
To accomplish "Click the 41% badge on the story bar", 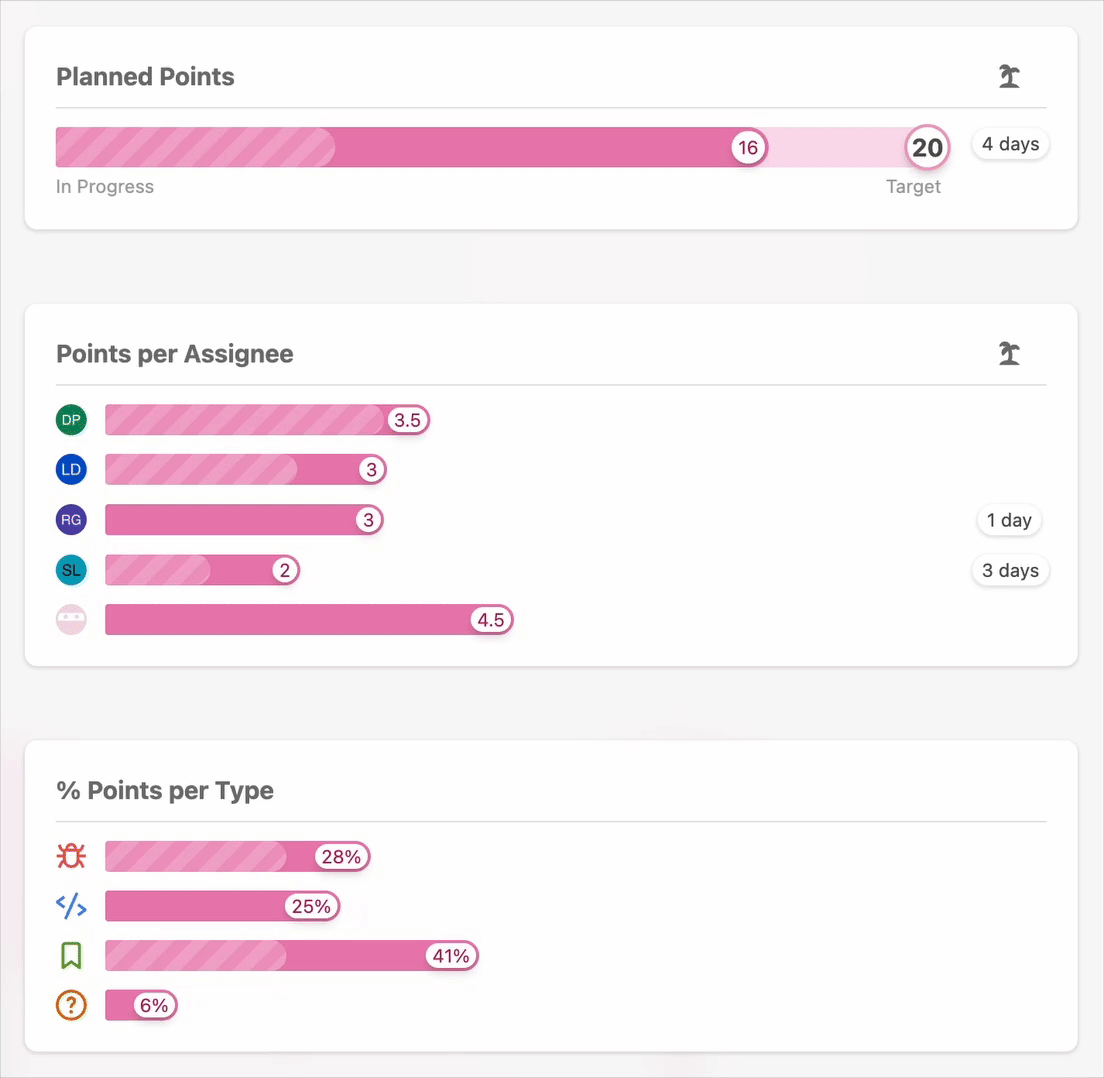I will pos(450,955).
